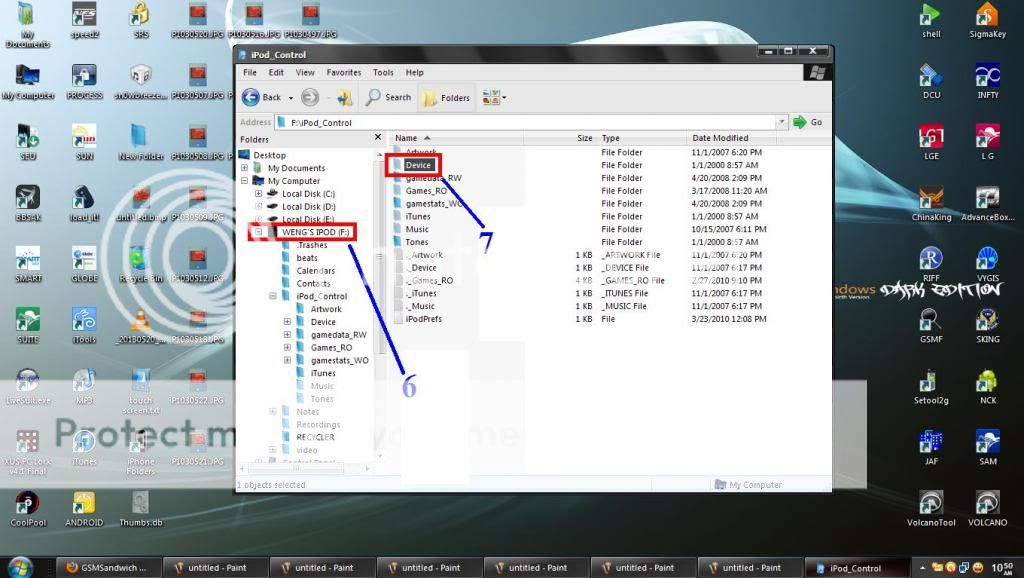Screen dimensions: 1024x578
Task: Select the Device folder in file list
Action: tap(418, 165)
